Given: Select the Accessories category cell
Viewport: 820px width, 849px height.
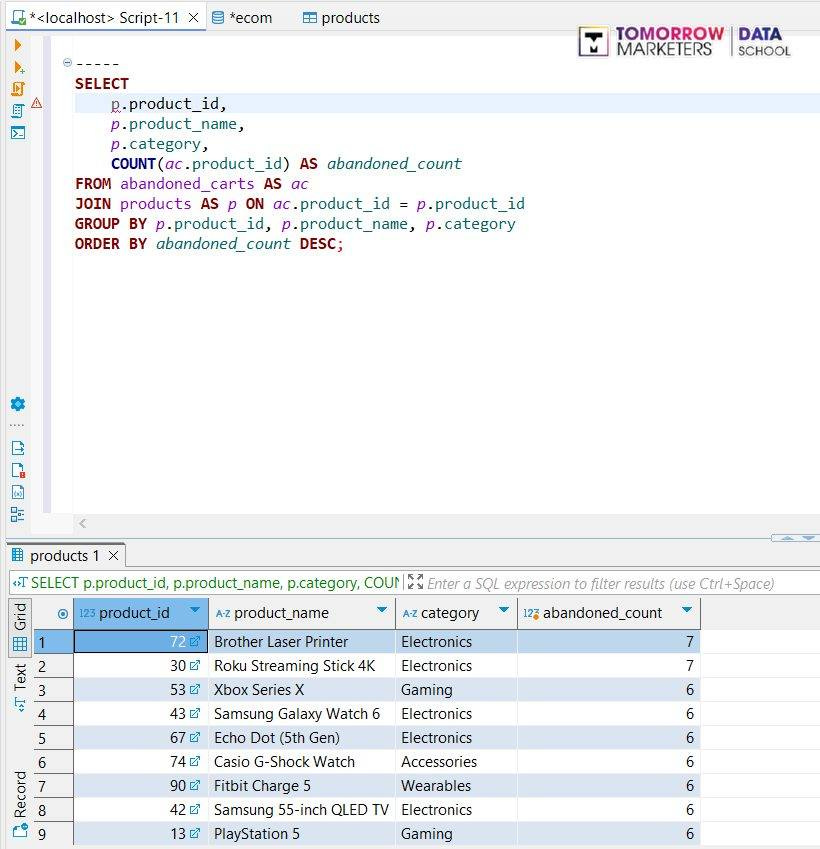Looking at the screenshot, I should (x=456, y=762).
